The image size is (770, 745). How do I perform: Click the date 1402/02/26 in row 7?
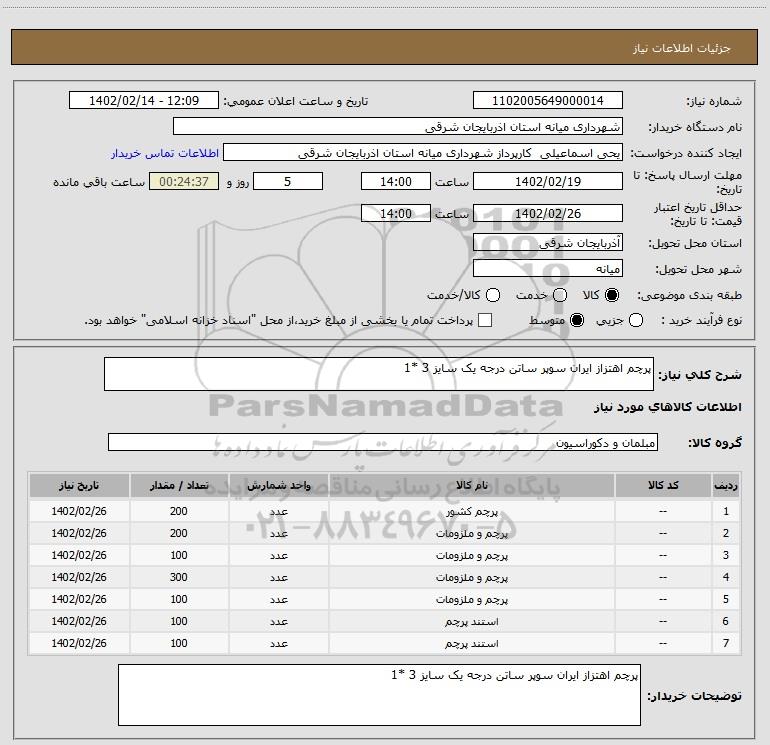click(79, 643)
